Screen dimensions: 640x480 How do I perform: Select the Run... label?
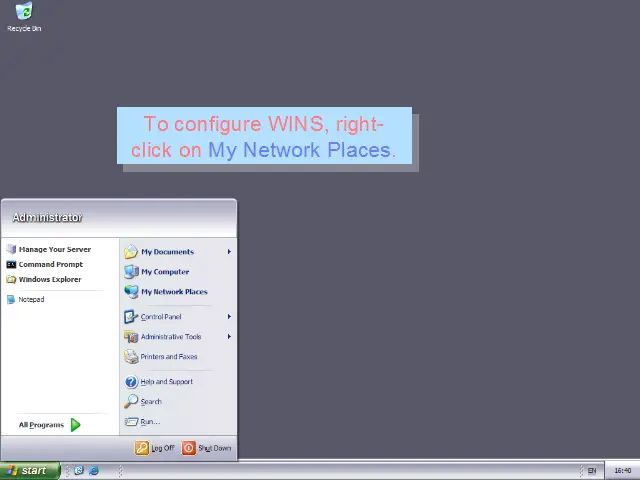(x=150, y=422)
